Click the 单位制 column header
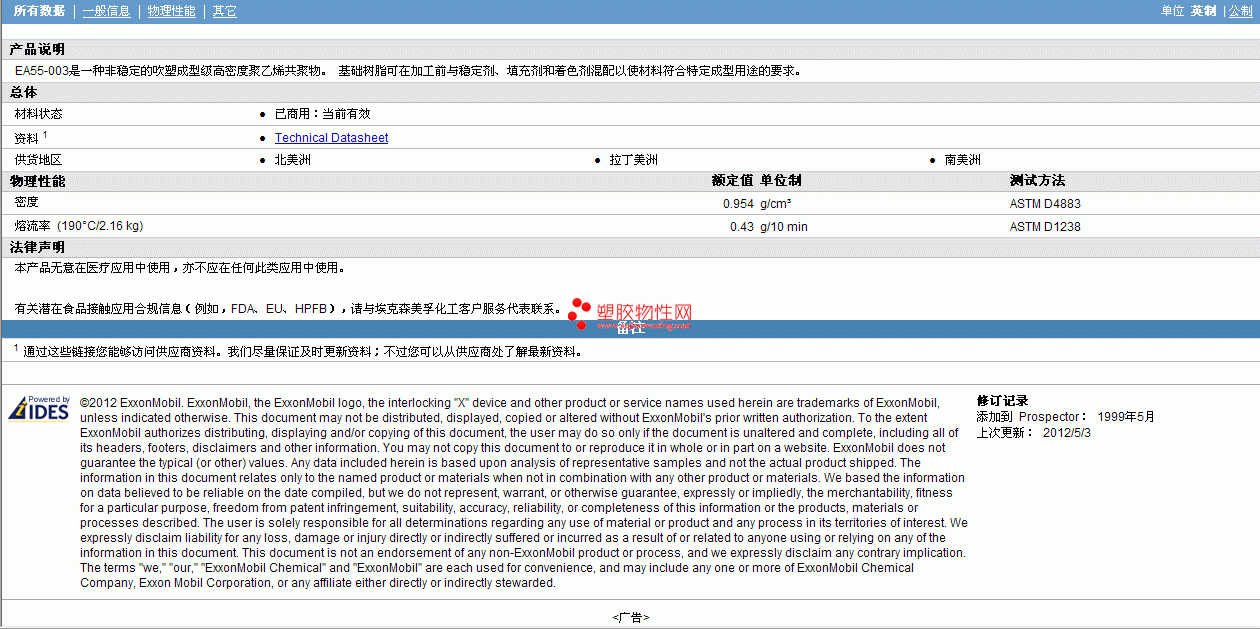 click(780, 181)
